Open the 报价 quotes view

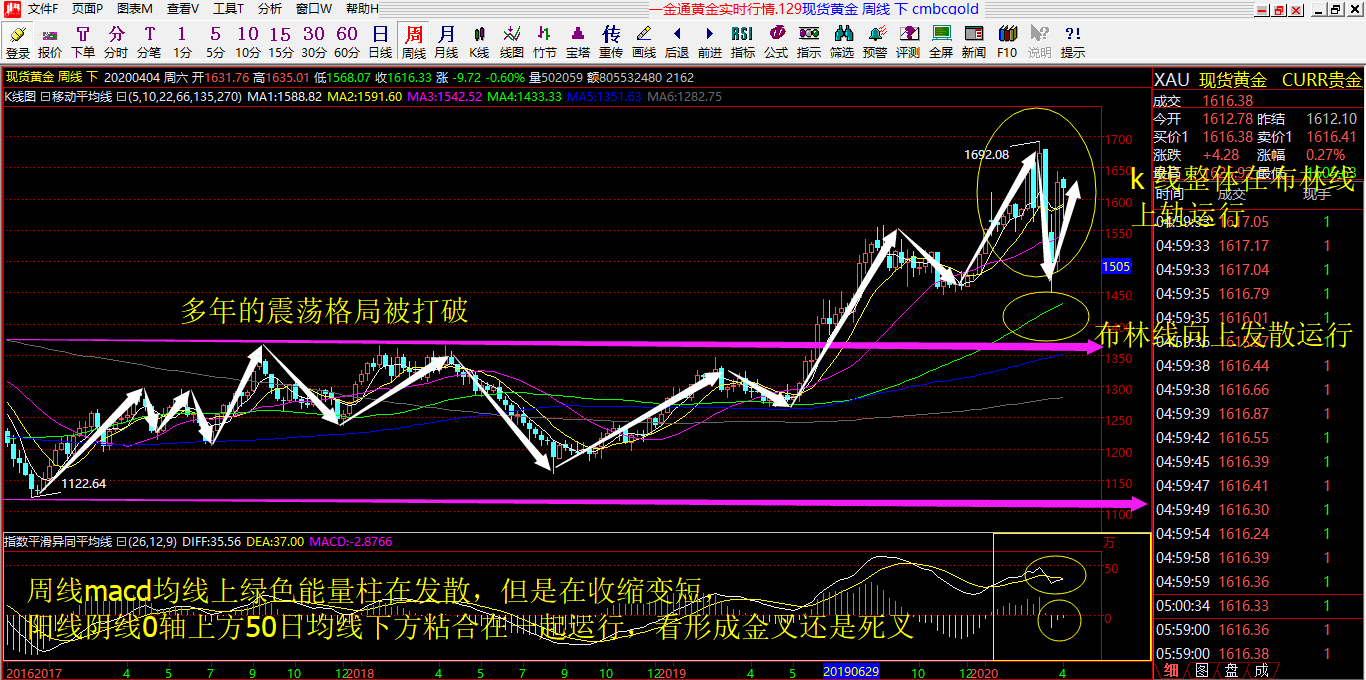(50, 42)
